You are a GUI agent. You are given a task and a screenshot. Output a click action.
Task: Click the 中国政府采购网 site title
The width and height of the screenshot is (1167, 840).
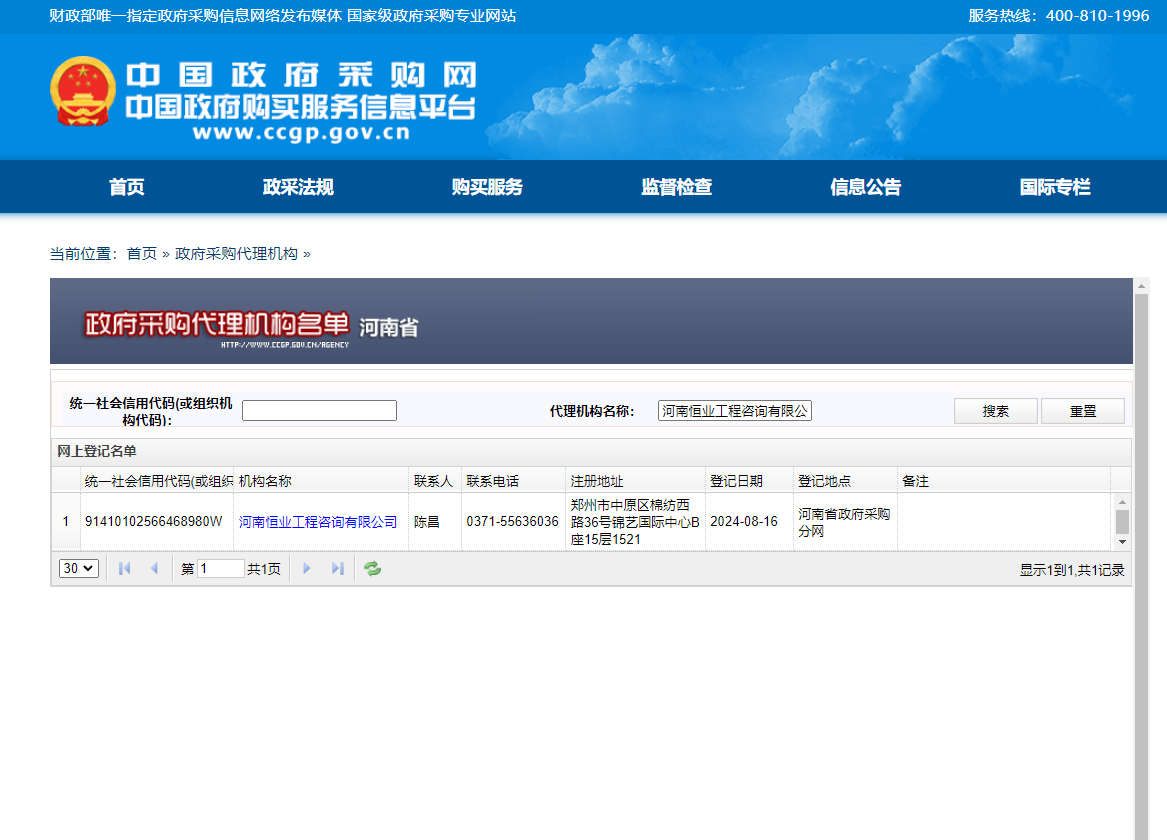tap(301, 75)
